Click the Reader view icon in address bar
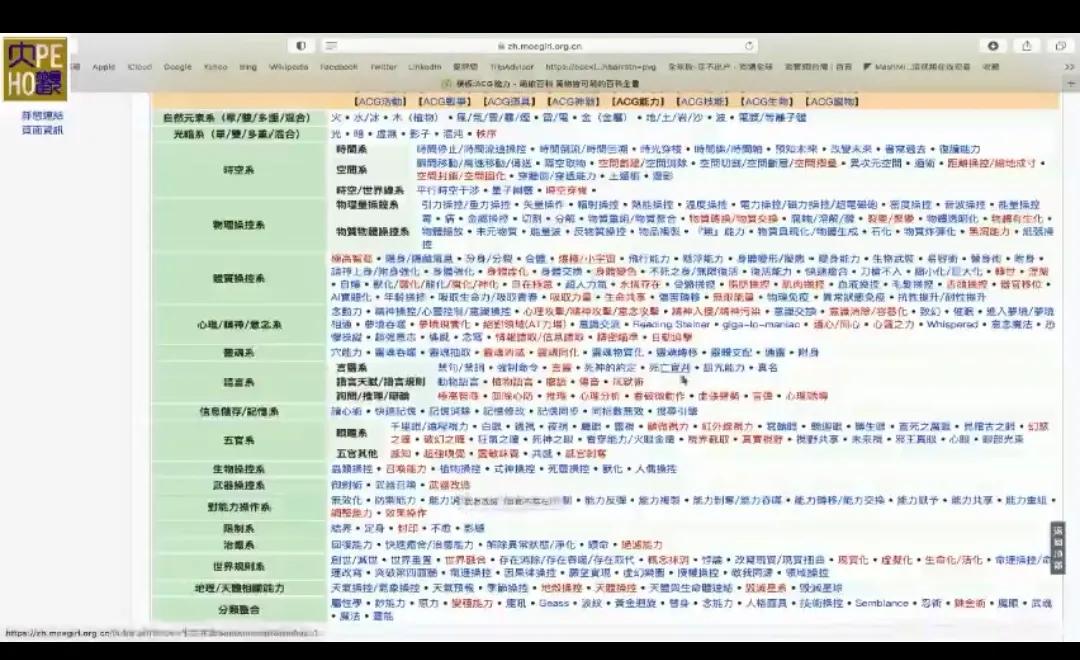The image size is (1080, 660). pos(331,45)
